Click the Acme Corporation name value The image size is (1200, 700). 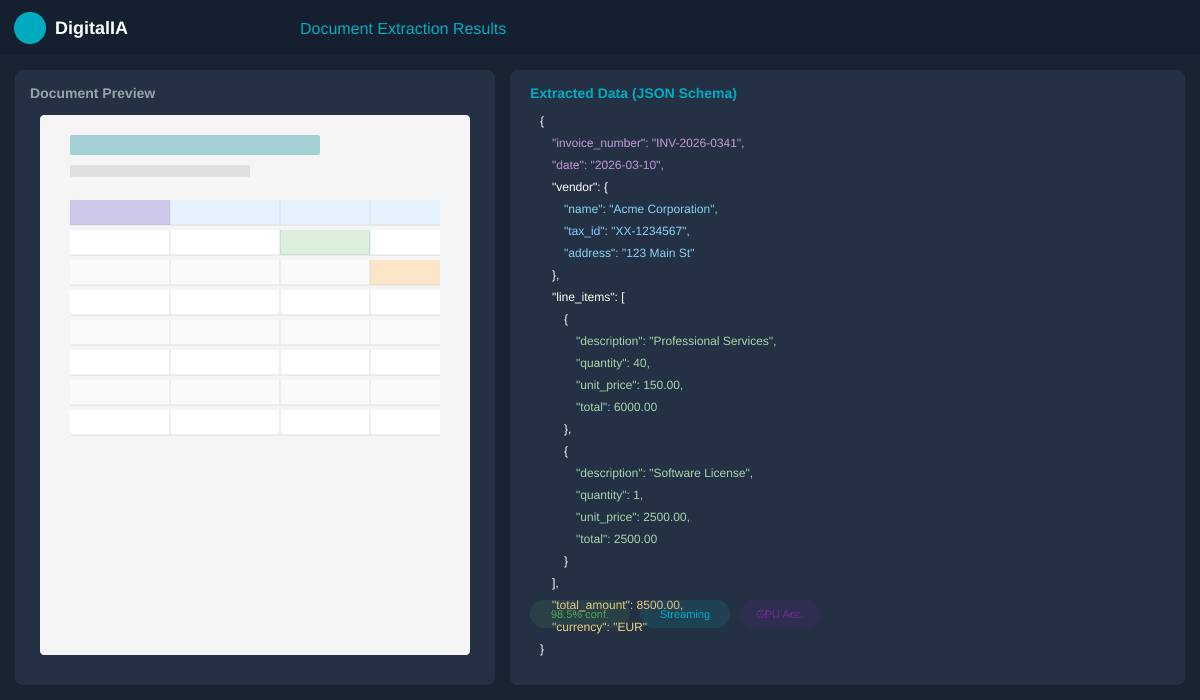coord(662,209)
